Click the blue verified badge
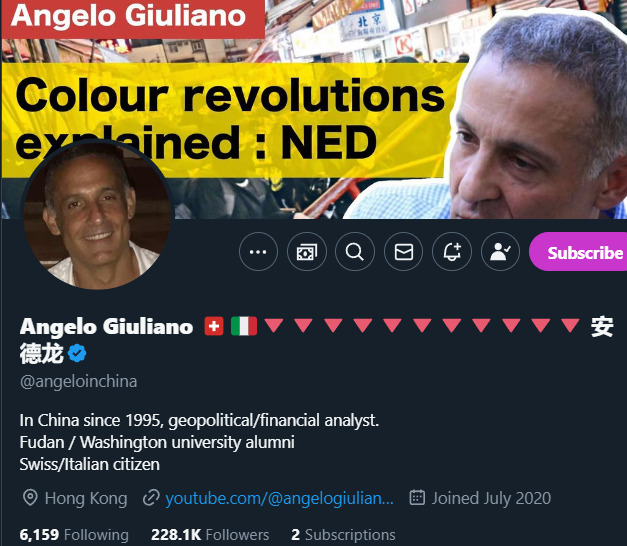Image resolution: width=627 pixels, height=546 pixels. [77, 354]
